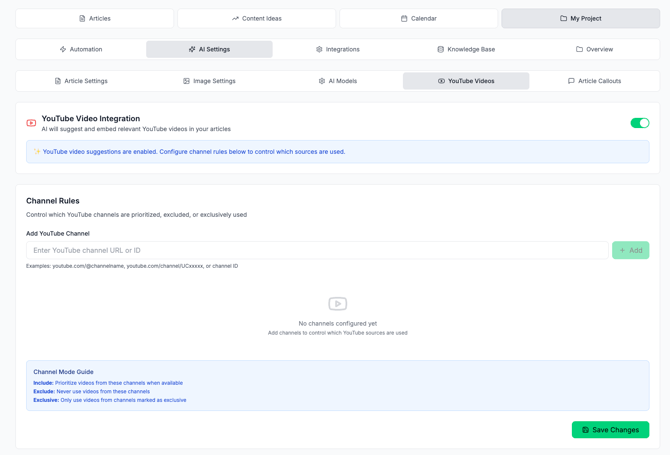Select the My Project tab
The image size is (670, 455).
pyautogui.click(x=580, y=18)
